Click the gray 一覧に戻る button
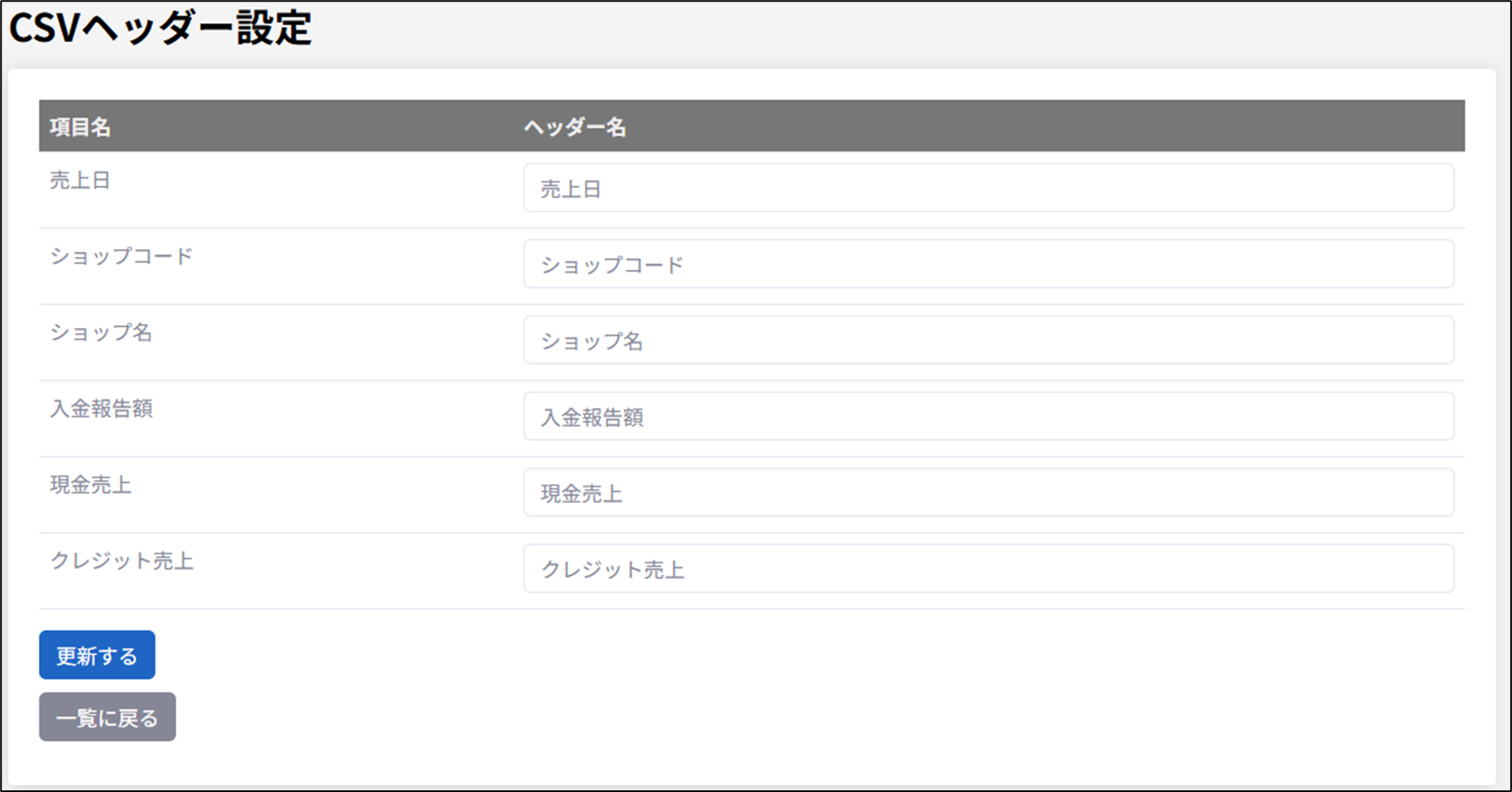Screen dimensions: 1512x792 tap(107, 717)
